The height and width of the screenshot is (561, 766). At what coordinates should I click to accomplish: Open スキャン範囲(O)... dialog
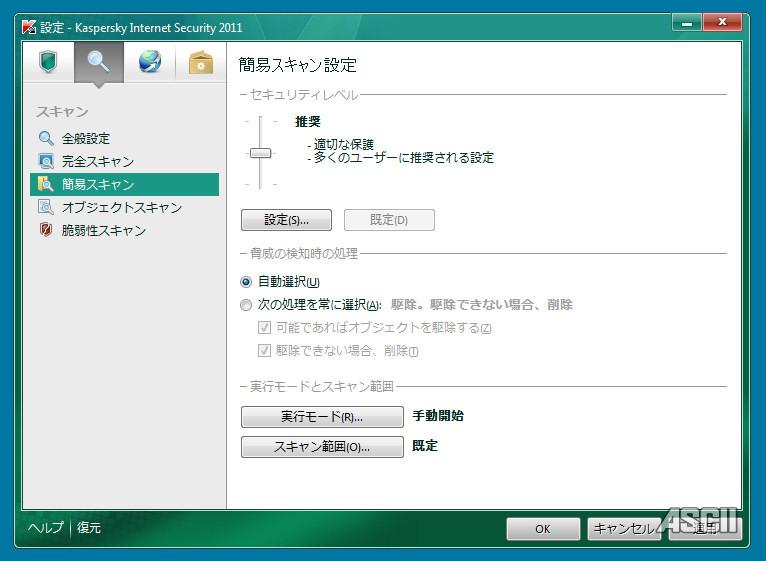pyautogui.click(x=322, y=447)
